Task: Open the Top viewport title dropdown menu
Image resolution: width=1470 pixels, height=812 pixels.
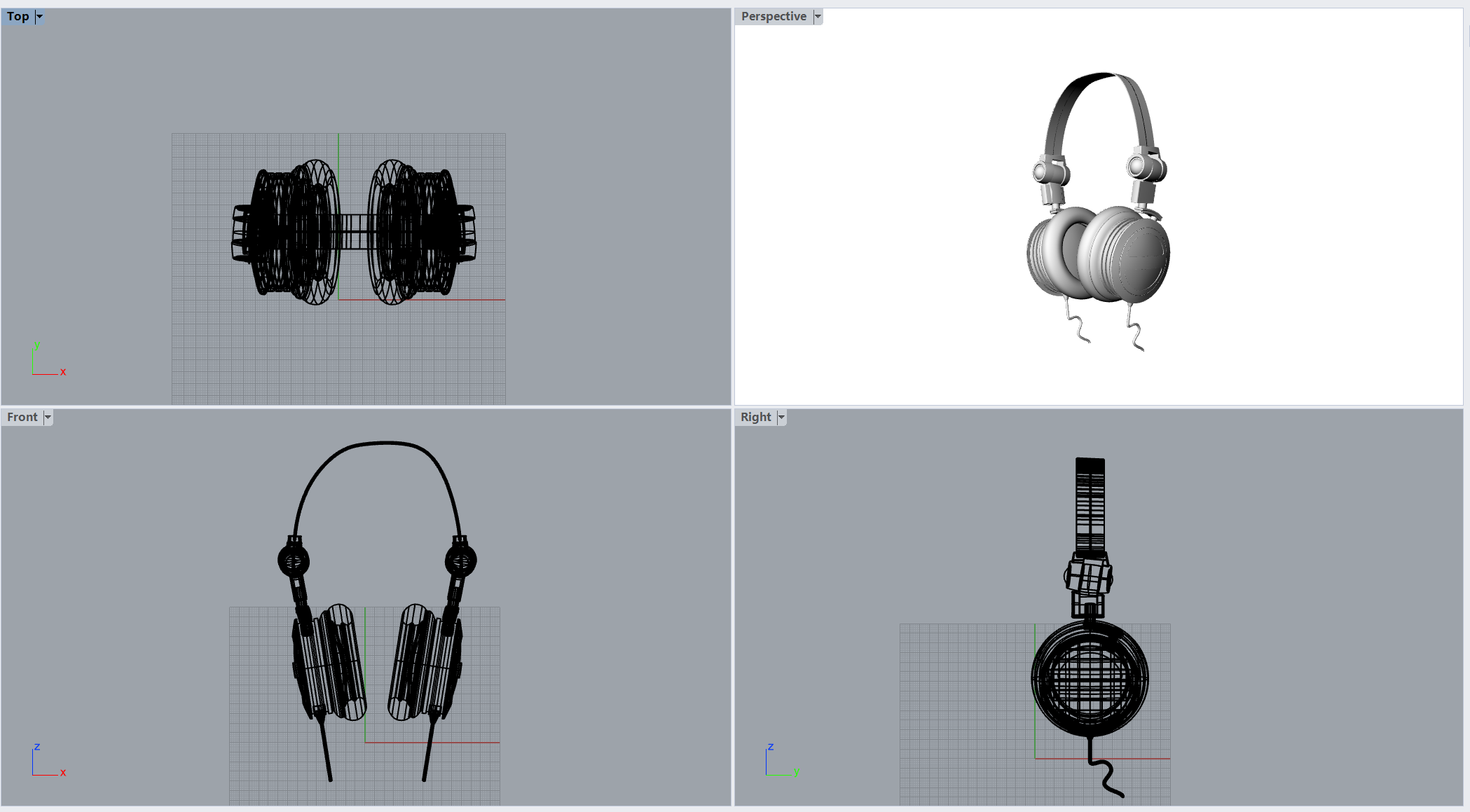Action: click(x=39, y=16)
